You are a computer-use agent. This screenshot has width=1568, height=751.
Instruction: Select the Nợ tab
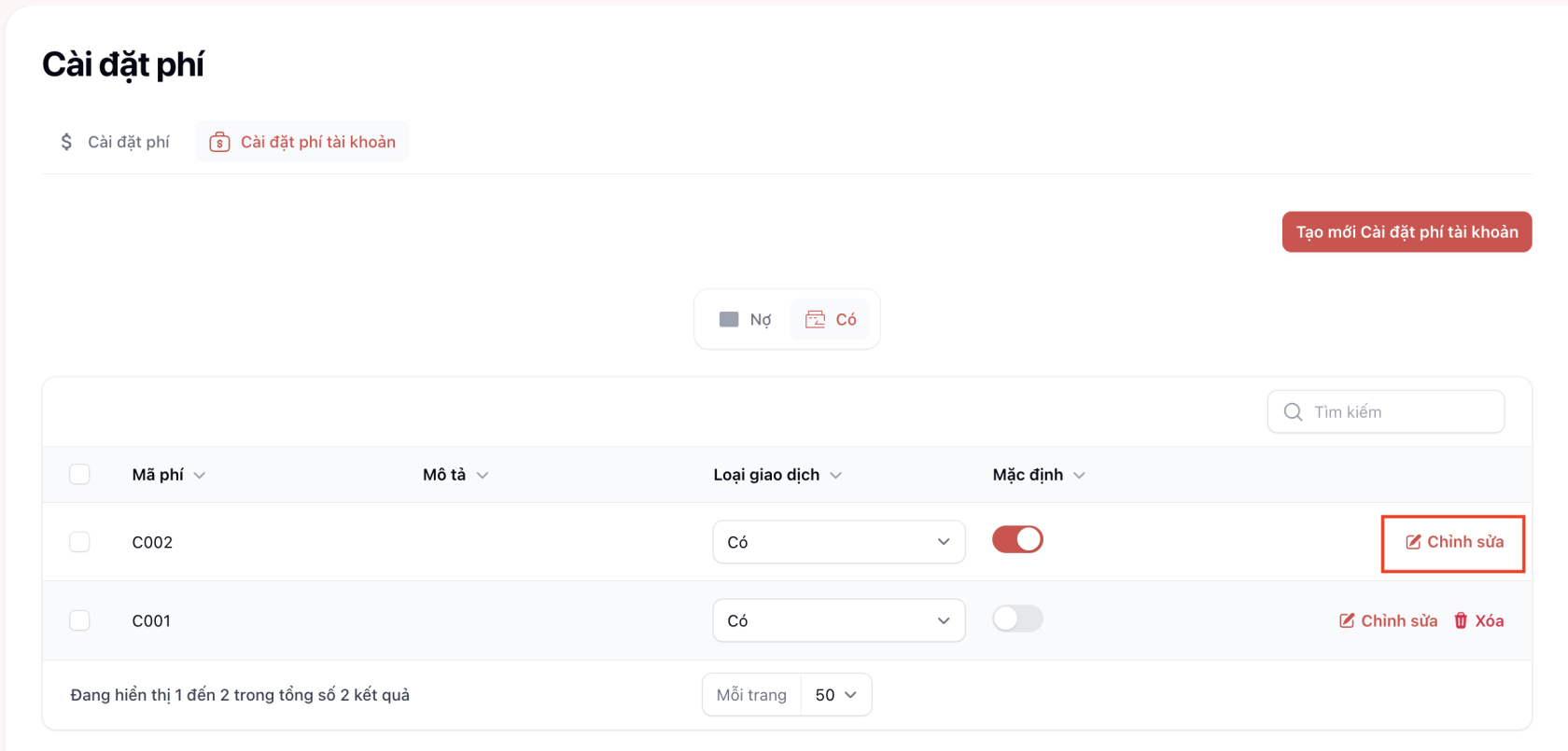[x=746, y=320]
